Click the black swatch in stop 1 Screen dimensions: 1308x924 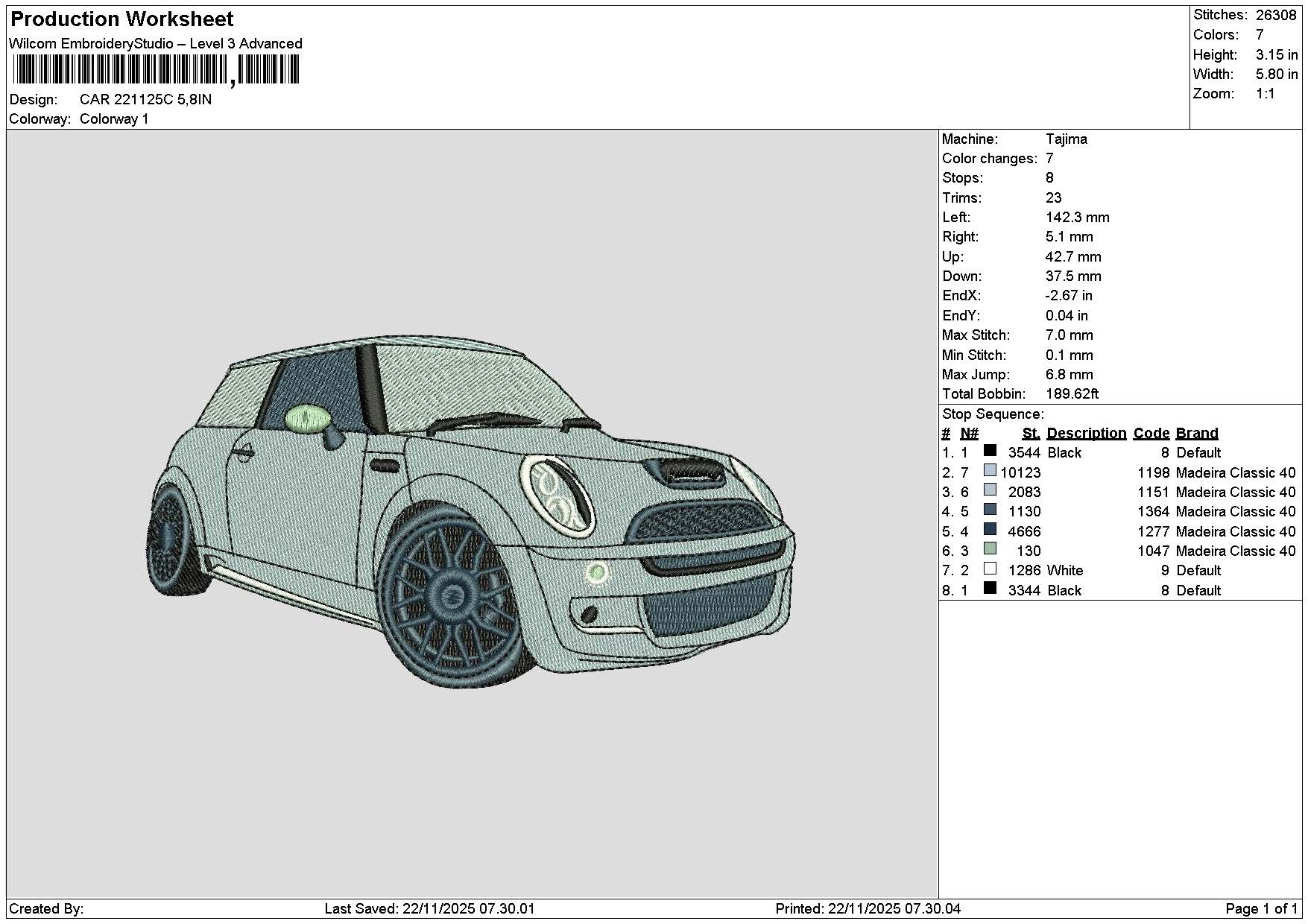990,450
